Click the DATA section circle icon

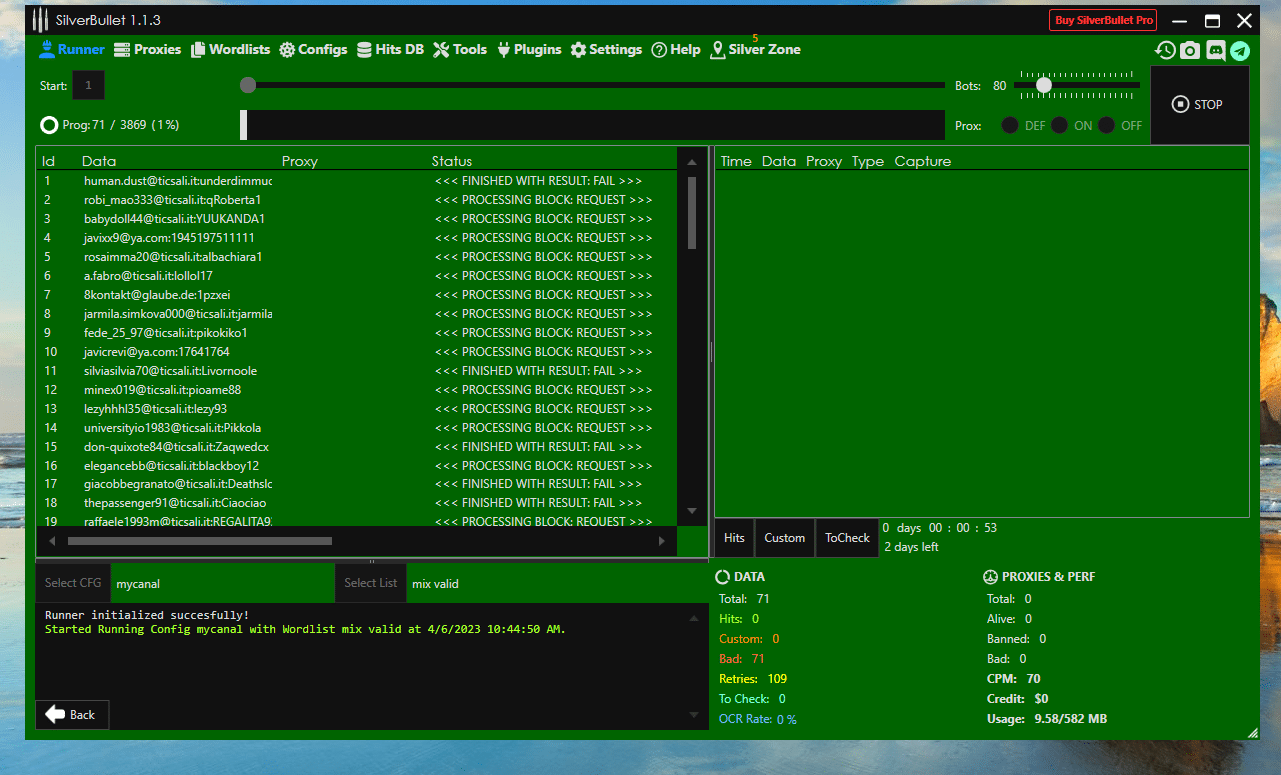pyautogui.click(x=723, y=577)
